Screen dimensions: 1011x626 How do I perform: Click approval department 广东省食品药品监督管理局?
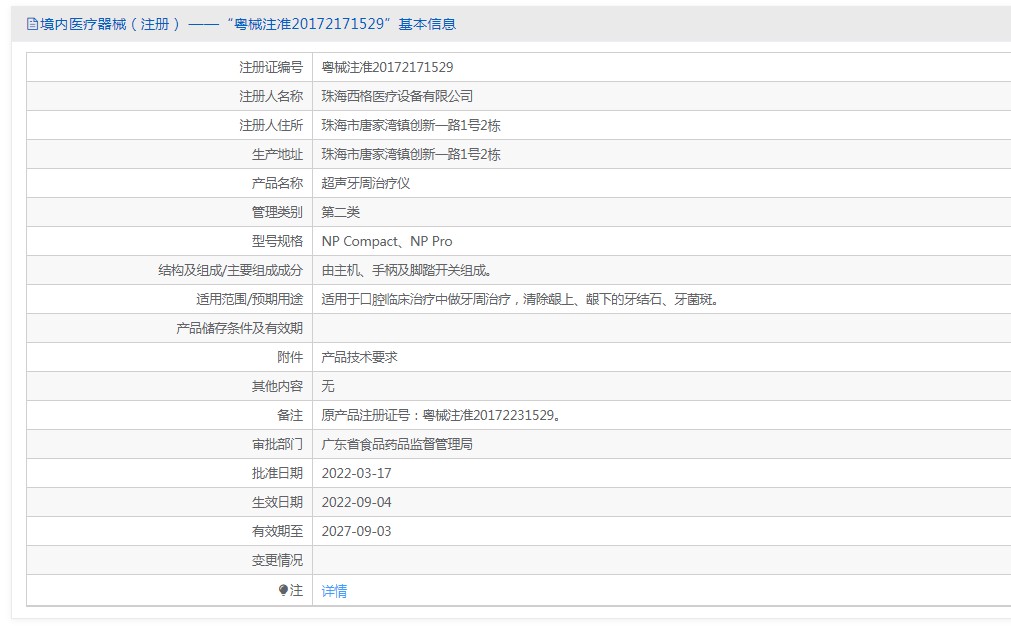point(398,443)
